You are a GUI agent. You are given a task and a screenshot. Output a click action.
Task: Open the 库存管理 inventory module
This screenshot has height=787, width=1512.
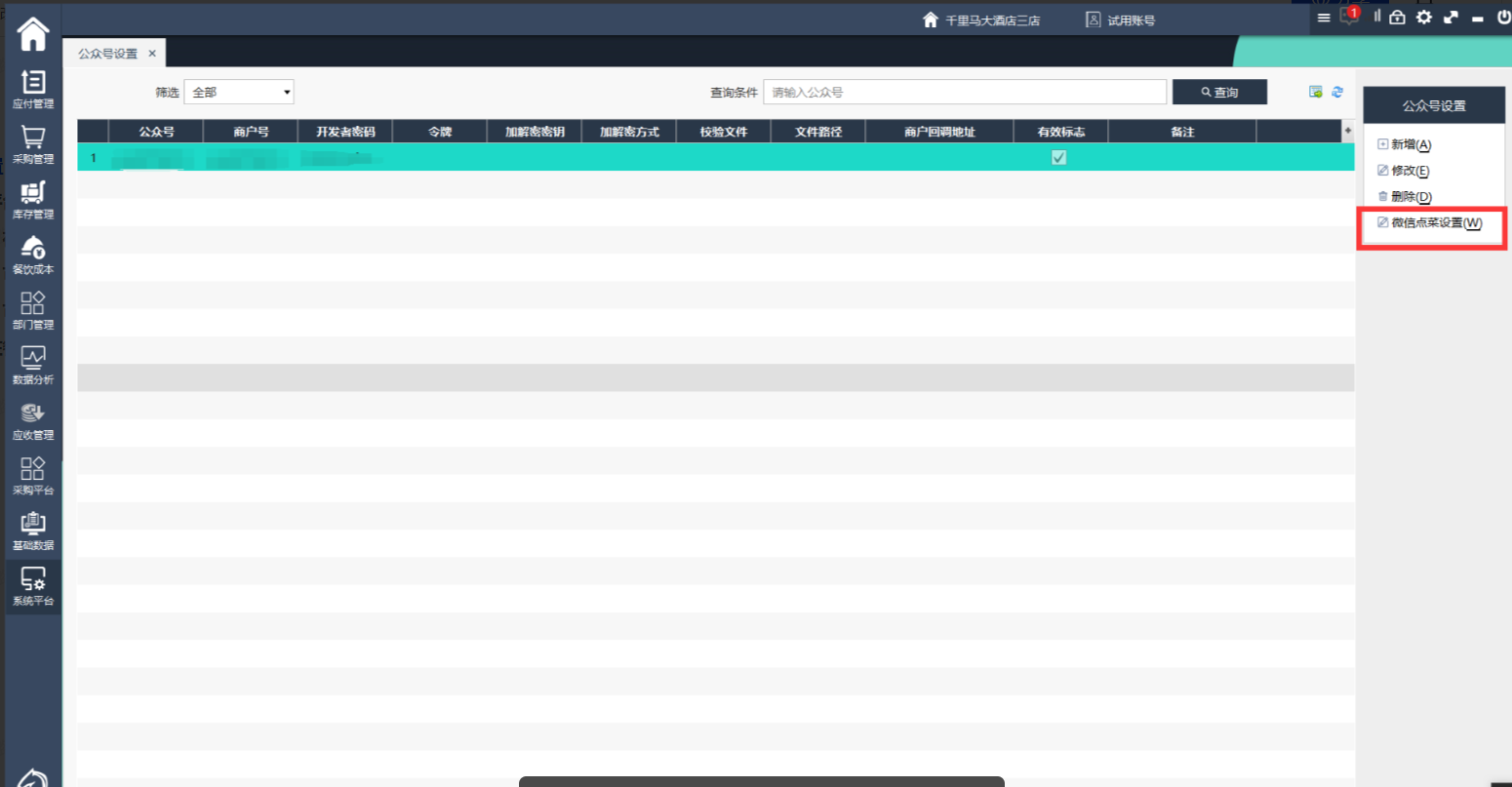pyautogui.click(x=32, y=198)
